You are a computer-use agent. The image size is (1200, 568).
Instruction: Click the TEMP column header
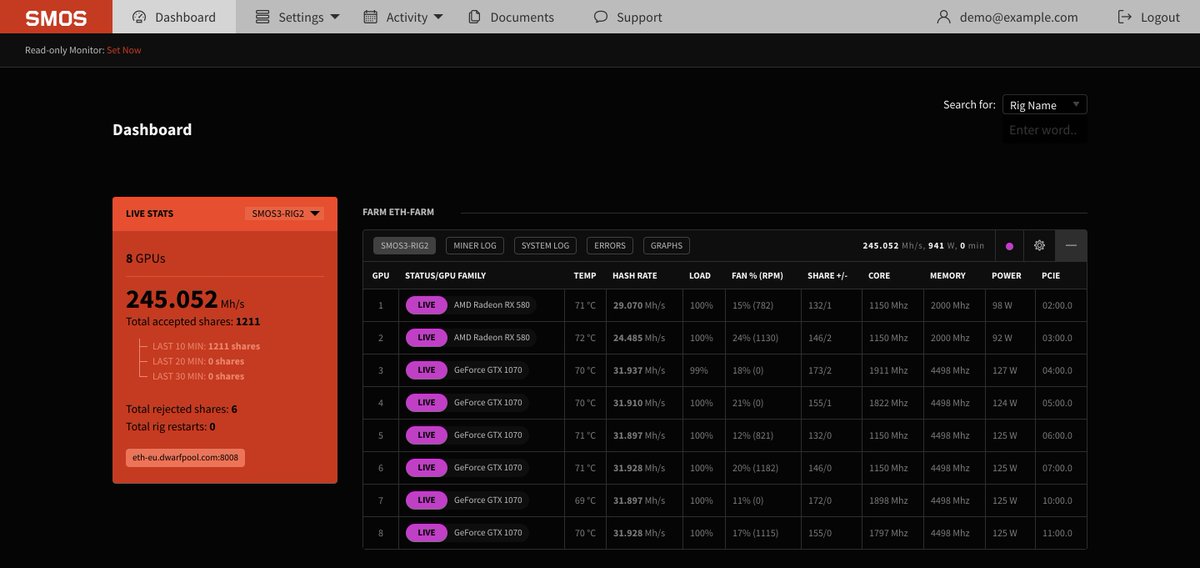(585, 275)
